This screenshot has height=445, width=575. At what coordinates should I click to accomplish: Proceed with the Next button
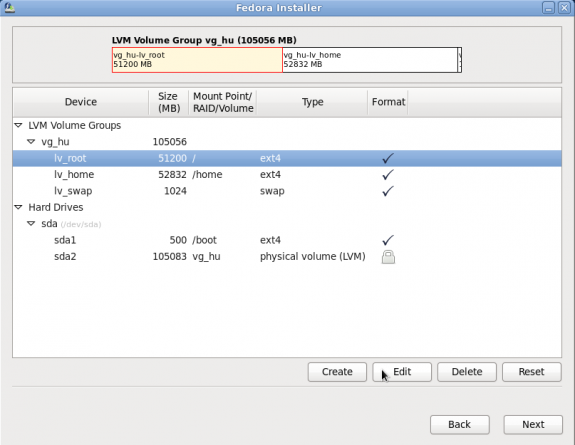[x=533, y=424]
